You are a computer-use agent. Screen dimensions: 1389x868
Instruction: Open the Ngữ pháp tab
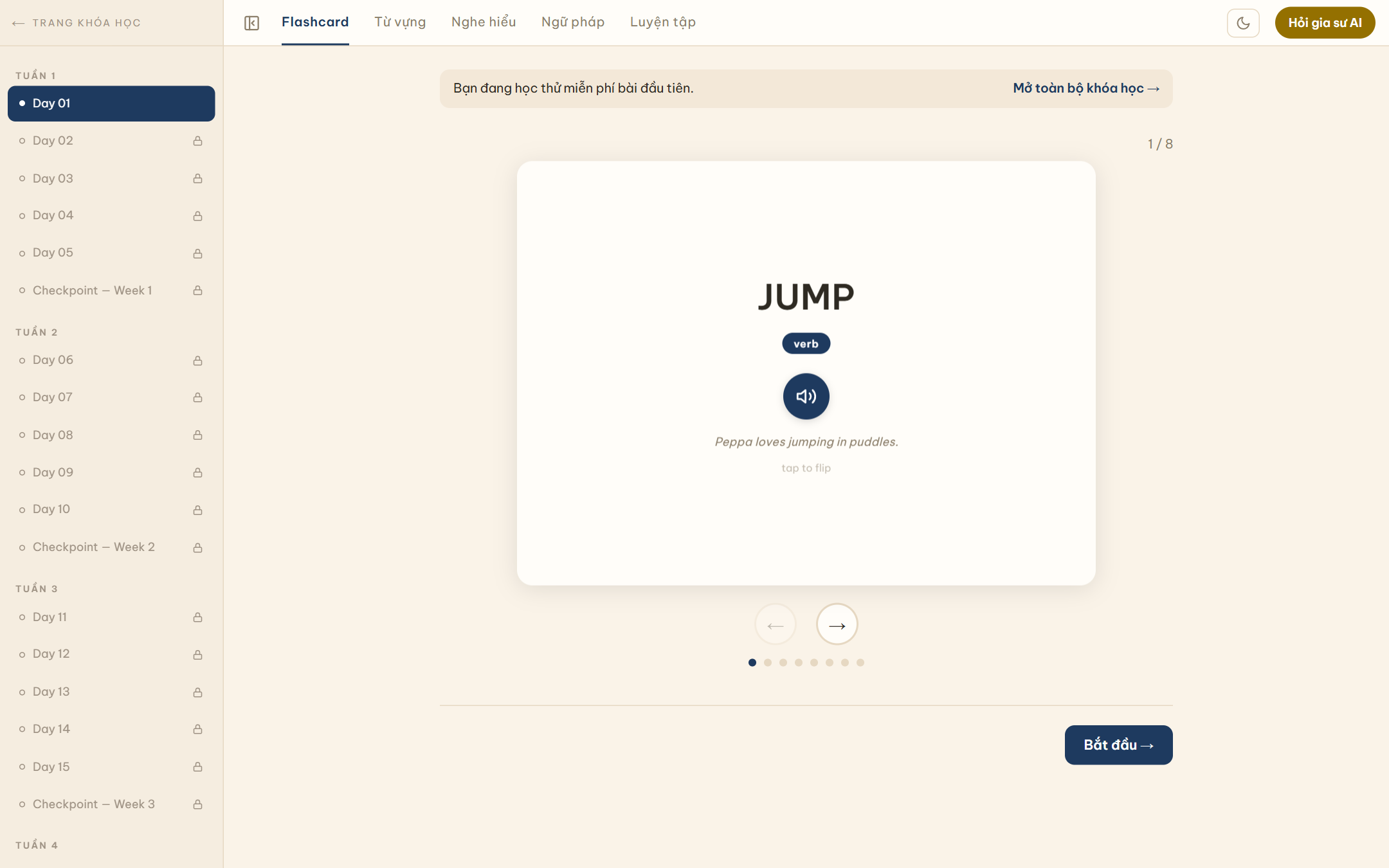(573, 23)
